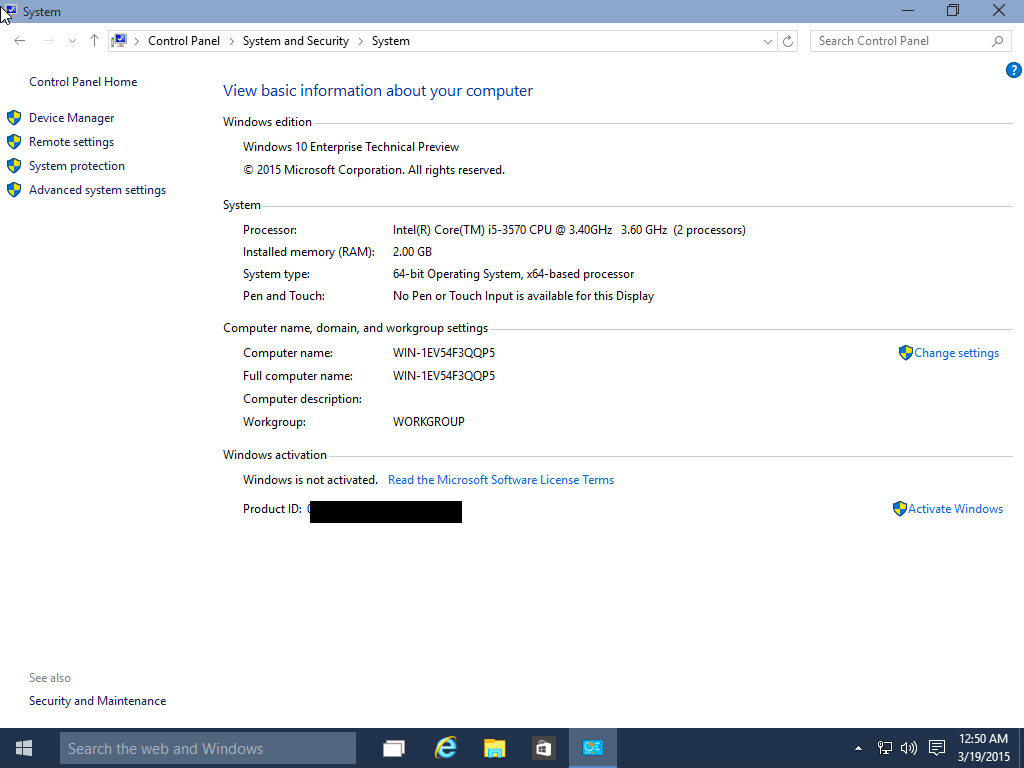Image resolution: width=1024 pixels, height=768 pixels.
Task: Expand chevron after Control Panel breadcrumb
Action: click(231, 41)
